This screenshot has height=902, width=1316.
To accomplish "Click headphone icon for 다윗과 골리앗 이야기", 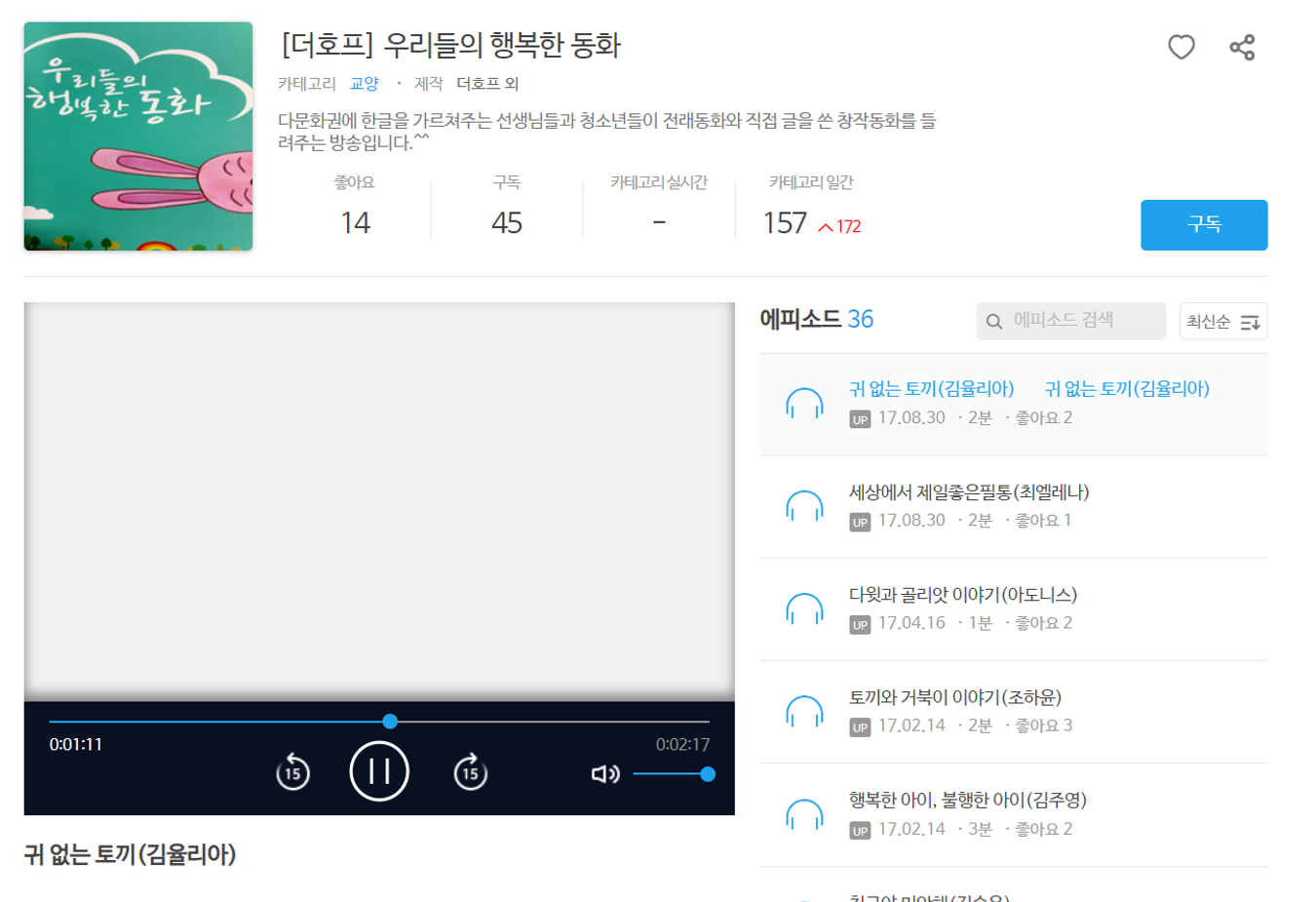I will point(804,609).
